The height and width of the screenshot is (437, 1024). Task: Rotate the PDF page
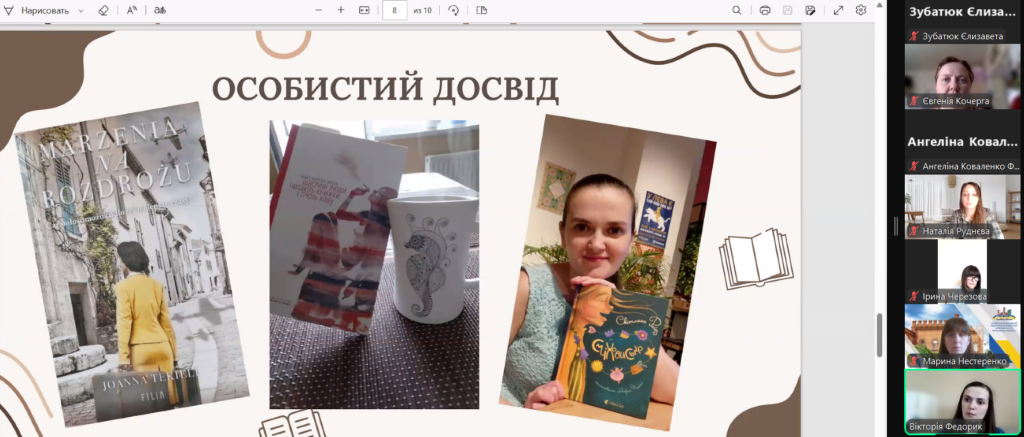coord(453,10)
